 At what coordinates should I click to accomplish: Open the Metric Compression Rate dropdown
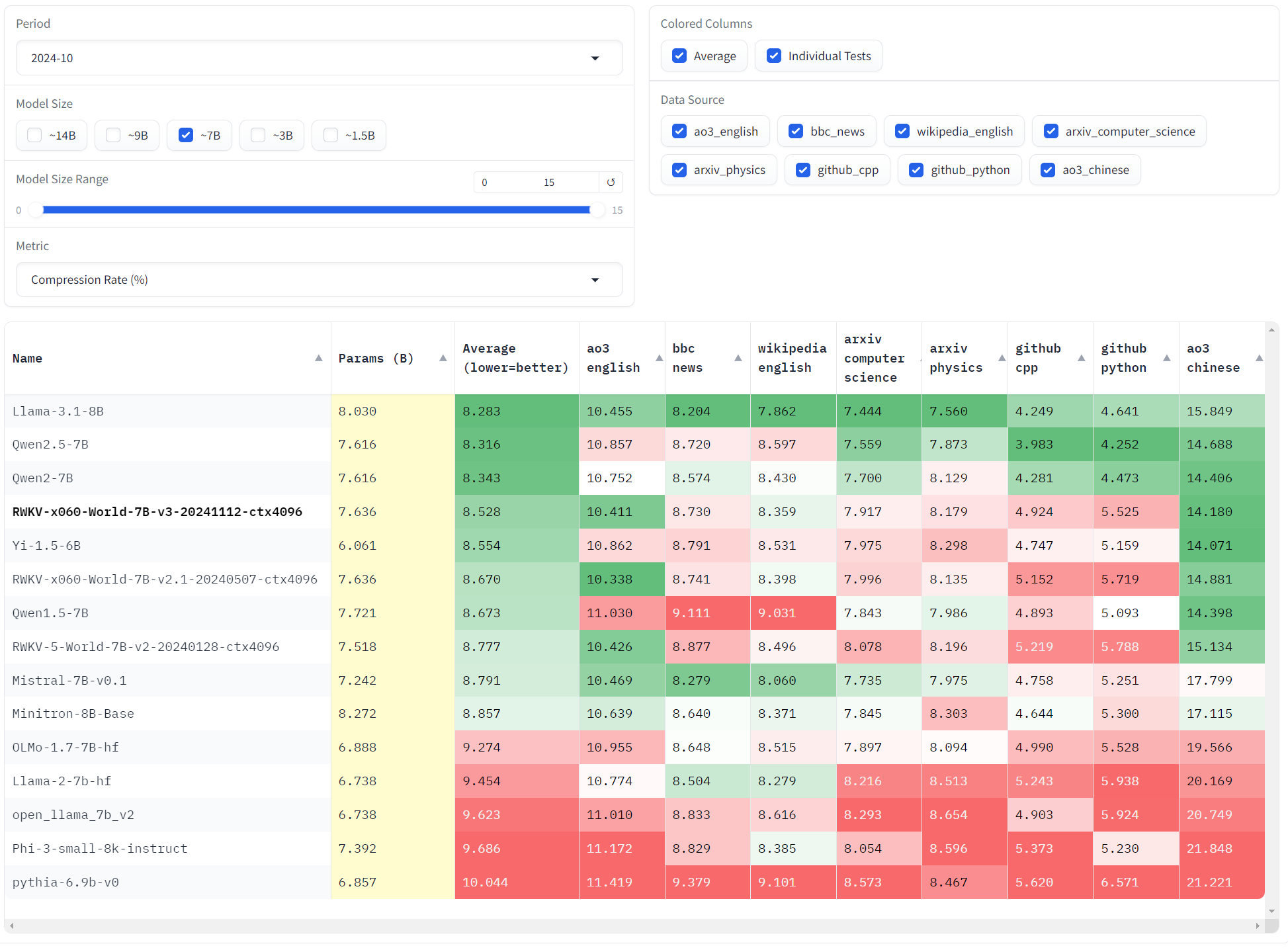click(x=319, y=280)
